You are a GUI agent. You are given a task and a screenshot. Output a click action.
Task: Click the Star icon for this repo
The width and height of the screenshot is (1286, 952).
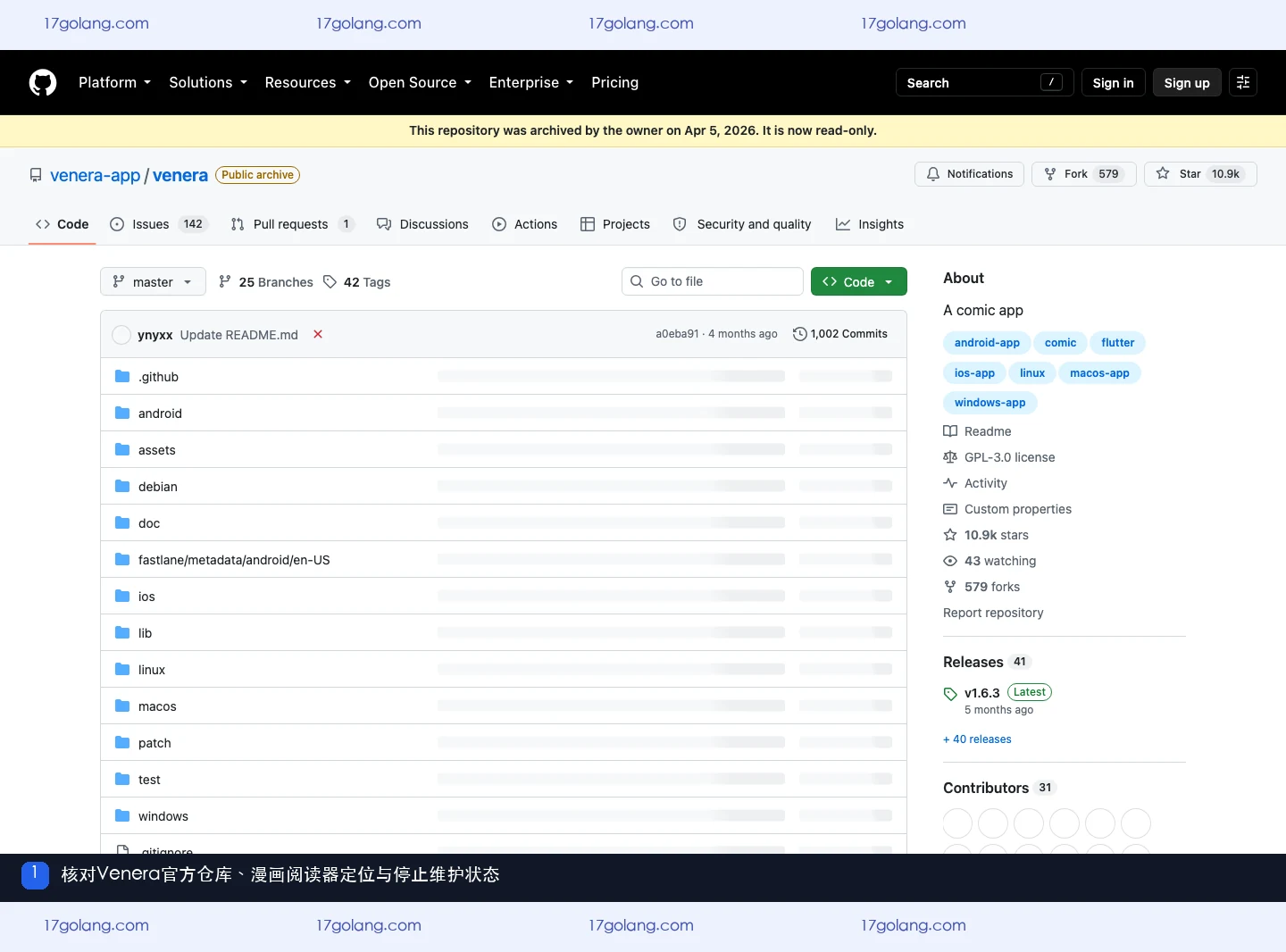point(1163,174)
